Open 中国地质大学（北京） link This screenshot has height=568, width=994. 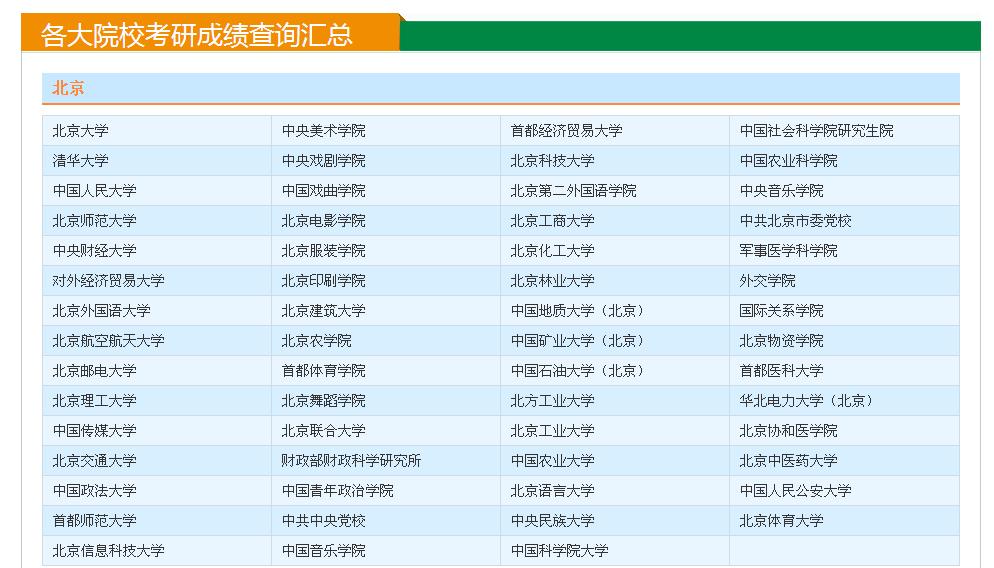click(x=580, y=311)
